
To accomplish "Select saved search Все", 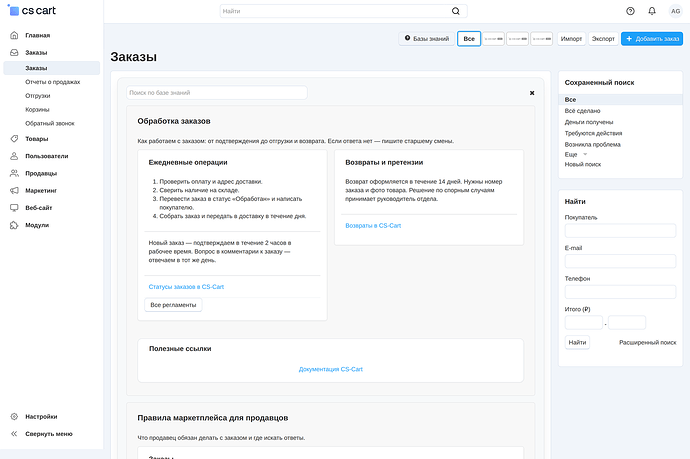I will click(620, 99).
